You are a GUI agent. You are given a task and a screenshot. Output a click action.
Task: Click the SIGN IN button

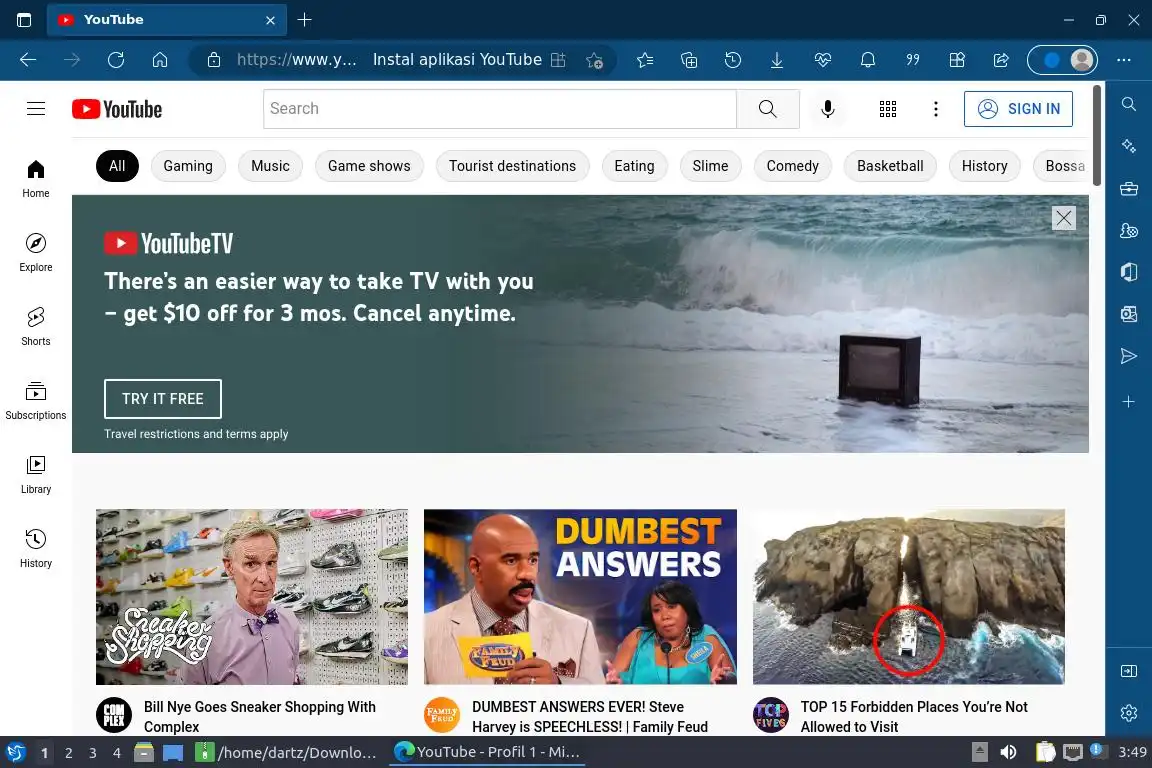(1018, 109)
